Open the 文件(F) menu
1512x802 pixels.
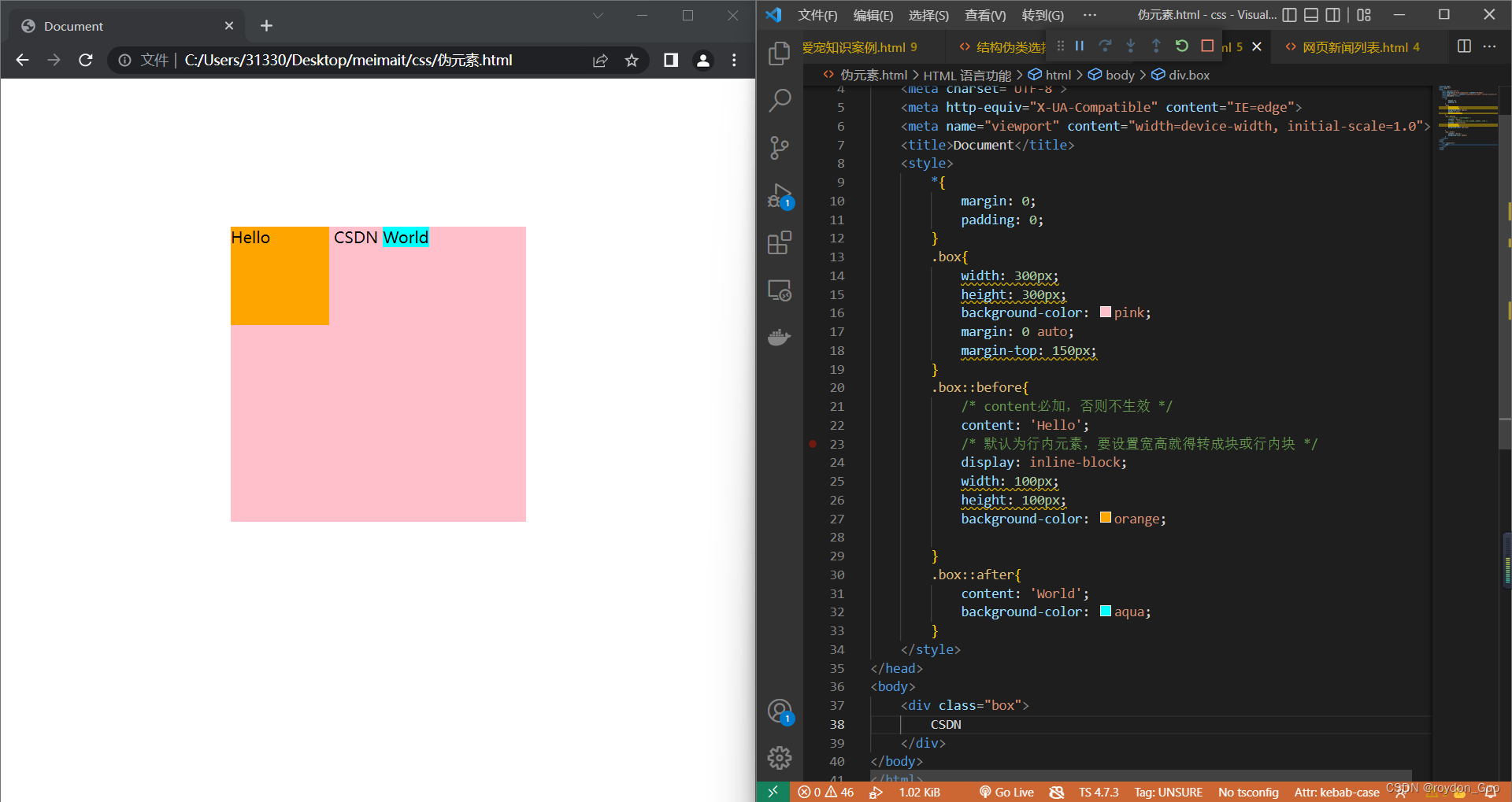[x=817, y=15]
